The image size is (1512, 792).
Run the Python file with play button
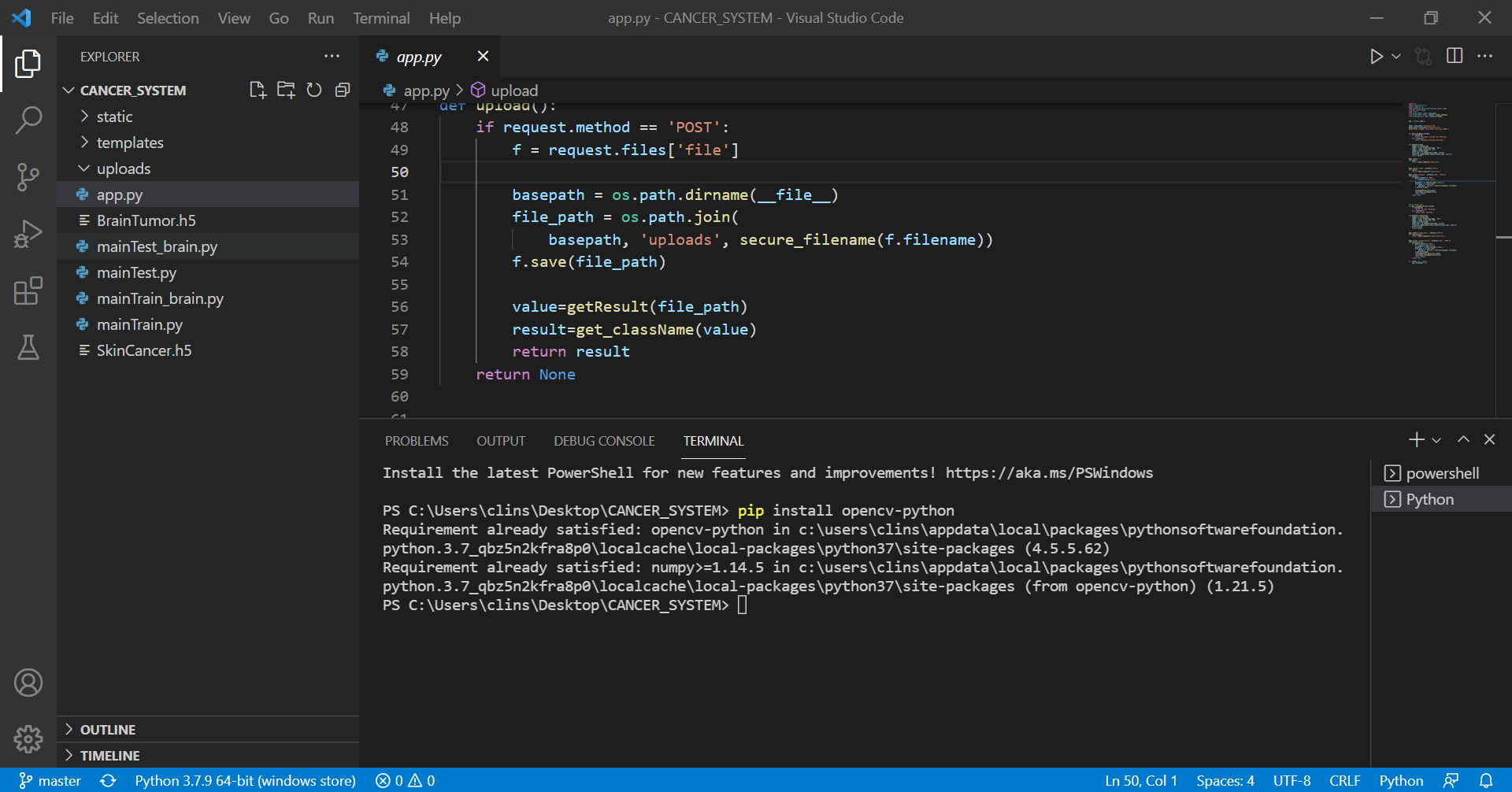point(1376,57)
